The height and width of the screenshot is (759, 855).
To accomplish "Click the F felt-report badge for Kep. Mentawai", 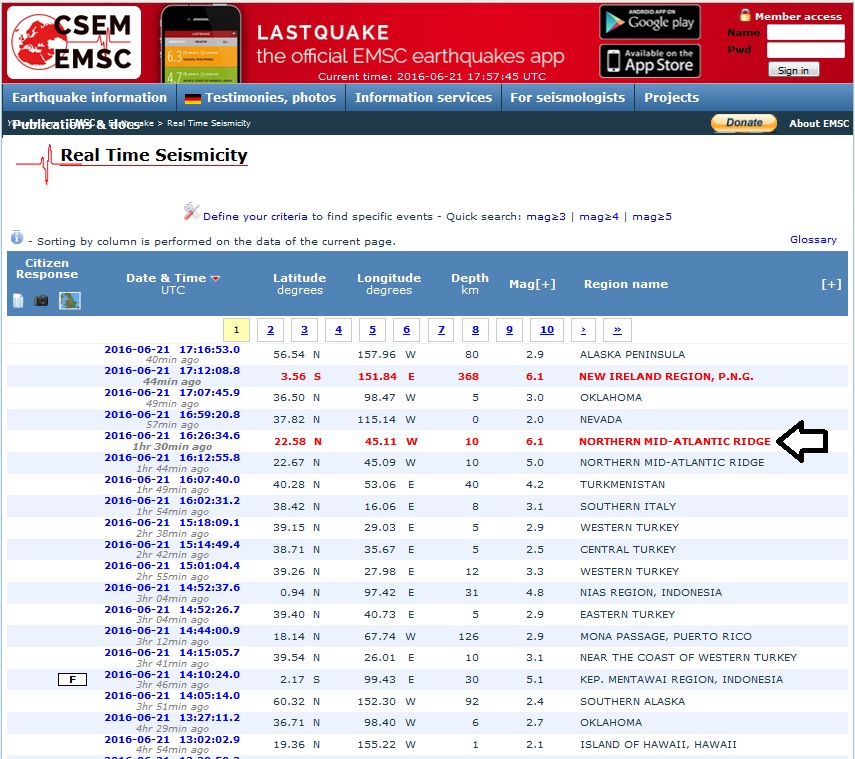I will point(72,680).
